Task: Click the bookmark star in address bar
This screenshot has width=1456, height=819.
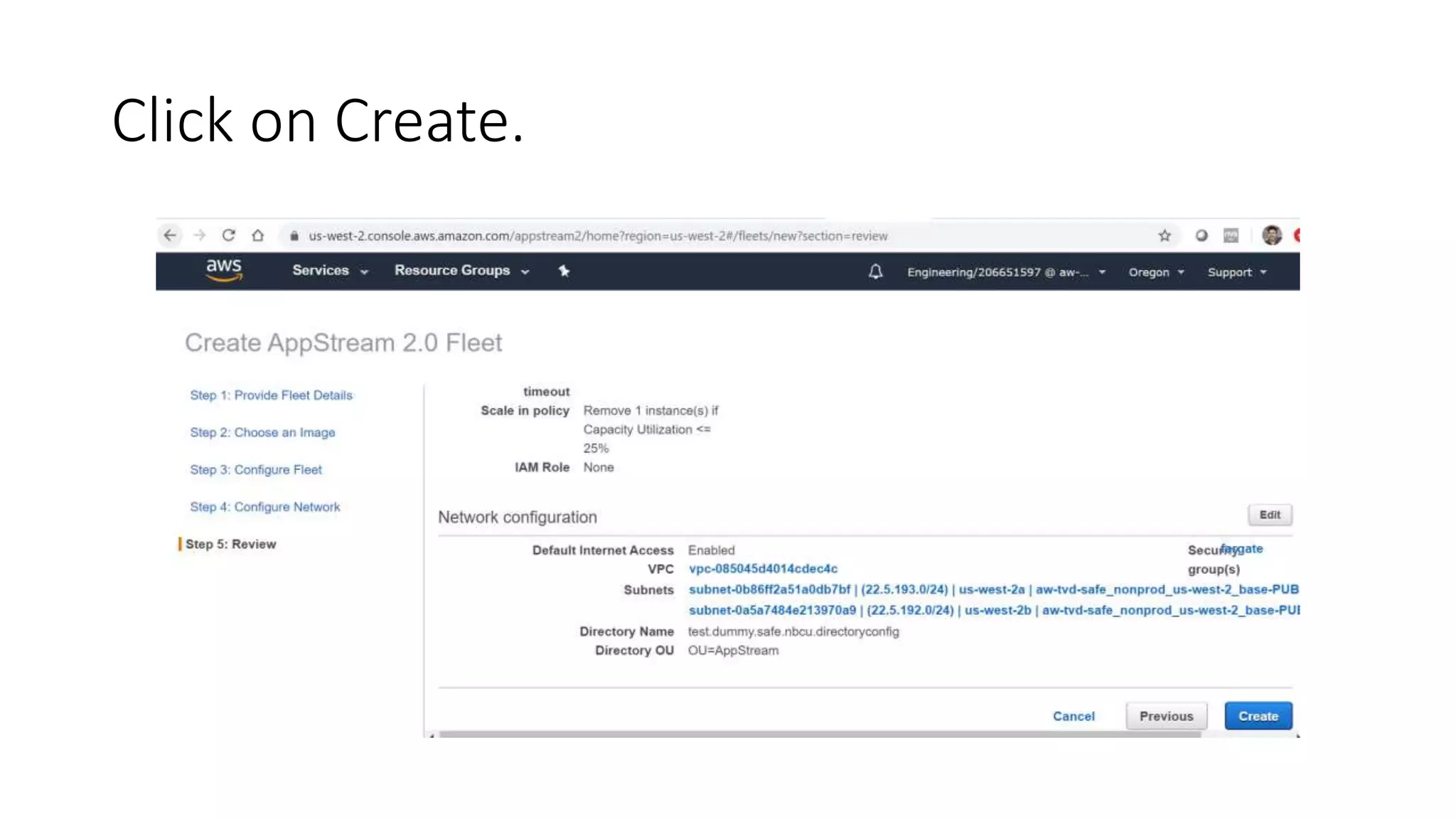Action: 1165,235
